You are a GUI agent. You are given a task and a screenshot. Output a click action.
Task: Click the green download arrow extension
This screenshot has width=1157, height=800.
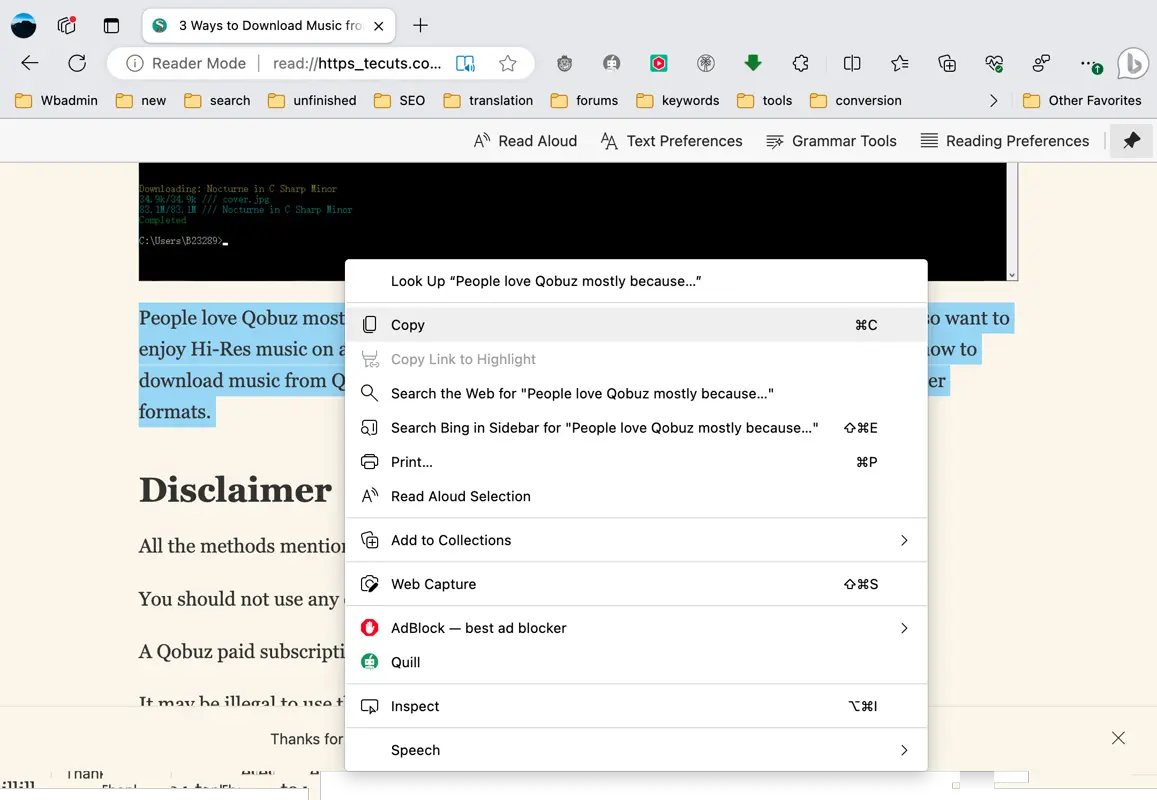pyautogui.click(x=753, y=63)
